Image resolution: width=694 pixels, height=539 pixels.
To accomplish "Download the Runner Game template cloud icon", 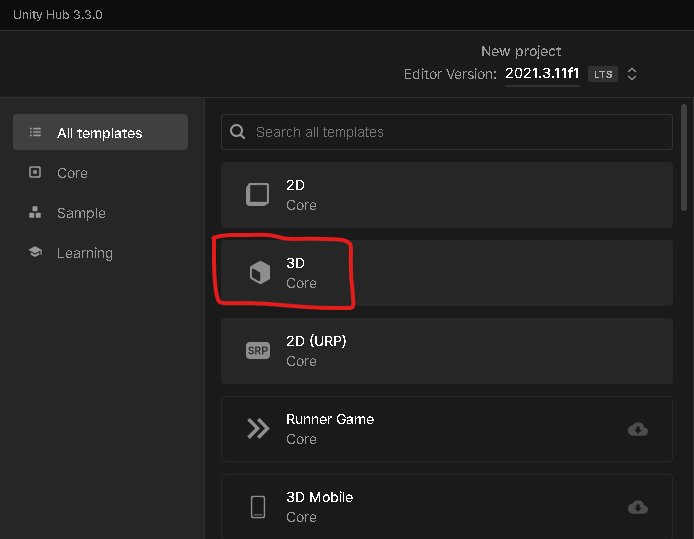I will (637, 429).
